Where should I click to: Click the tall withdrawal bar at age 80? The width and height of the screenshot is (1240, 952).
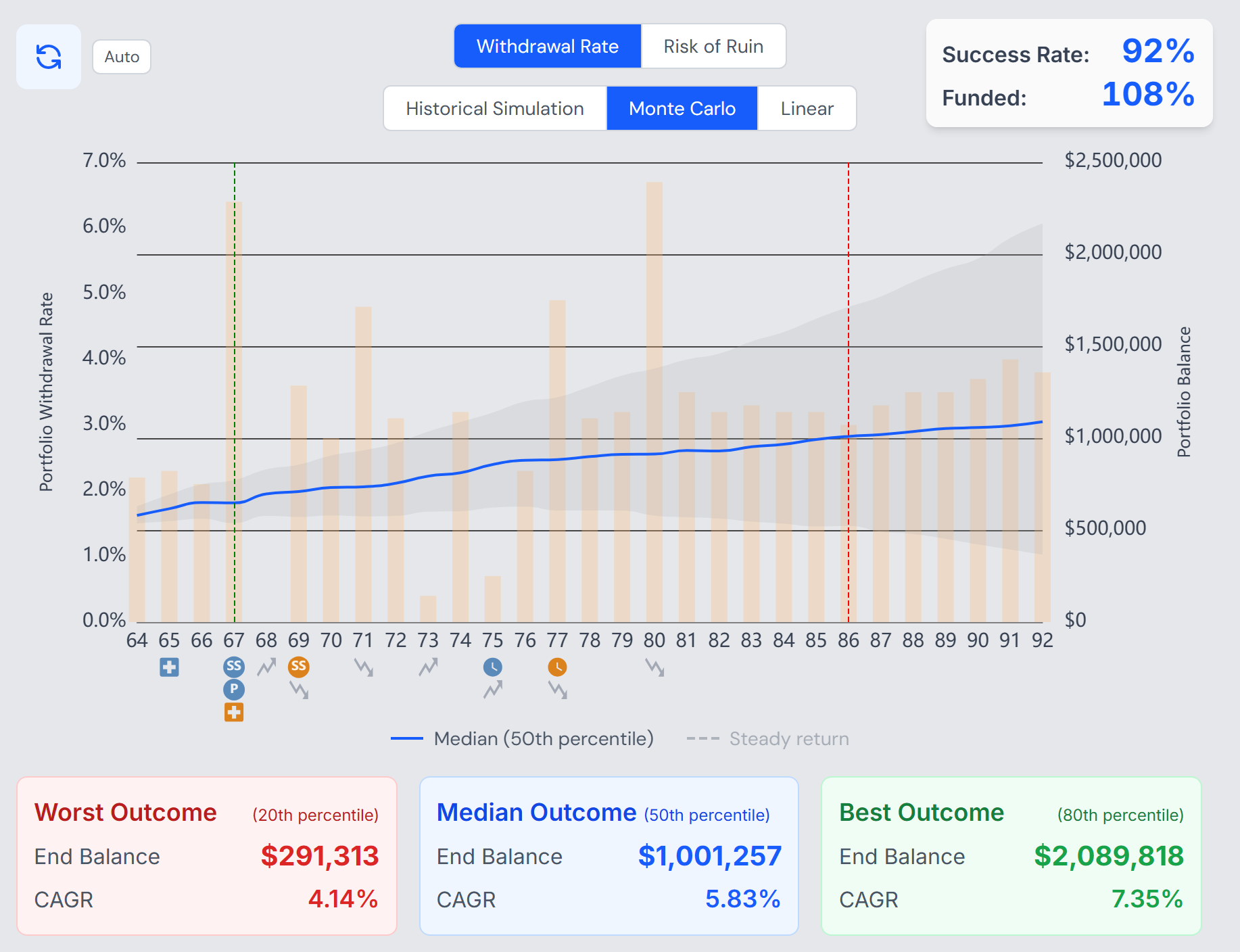click(x=654, y=402)
